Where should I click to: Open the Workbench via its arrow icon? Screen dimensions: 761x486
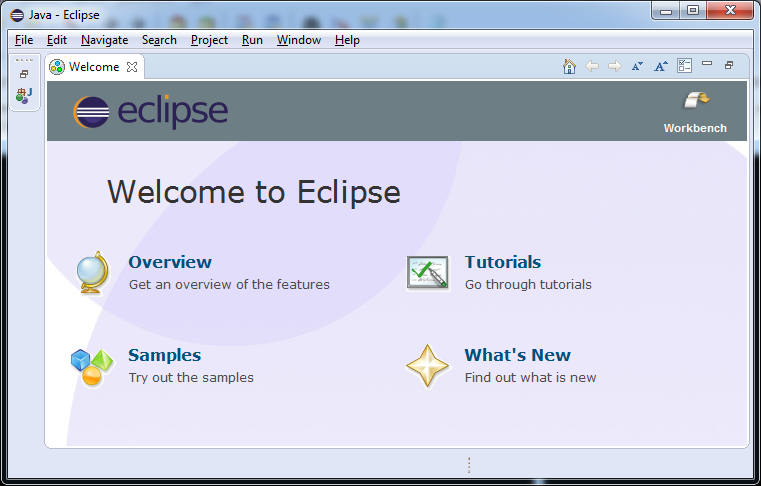click(x=695, y=101)
